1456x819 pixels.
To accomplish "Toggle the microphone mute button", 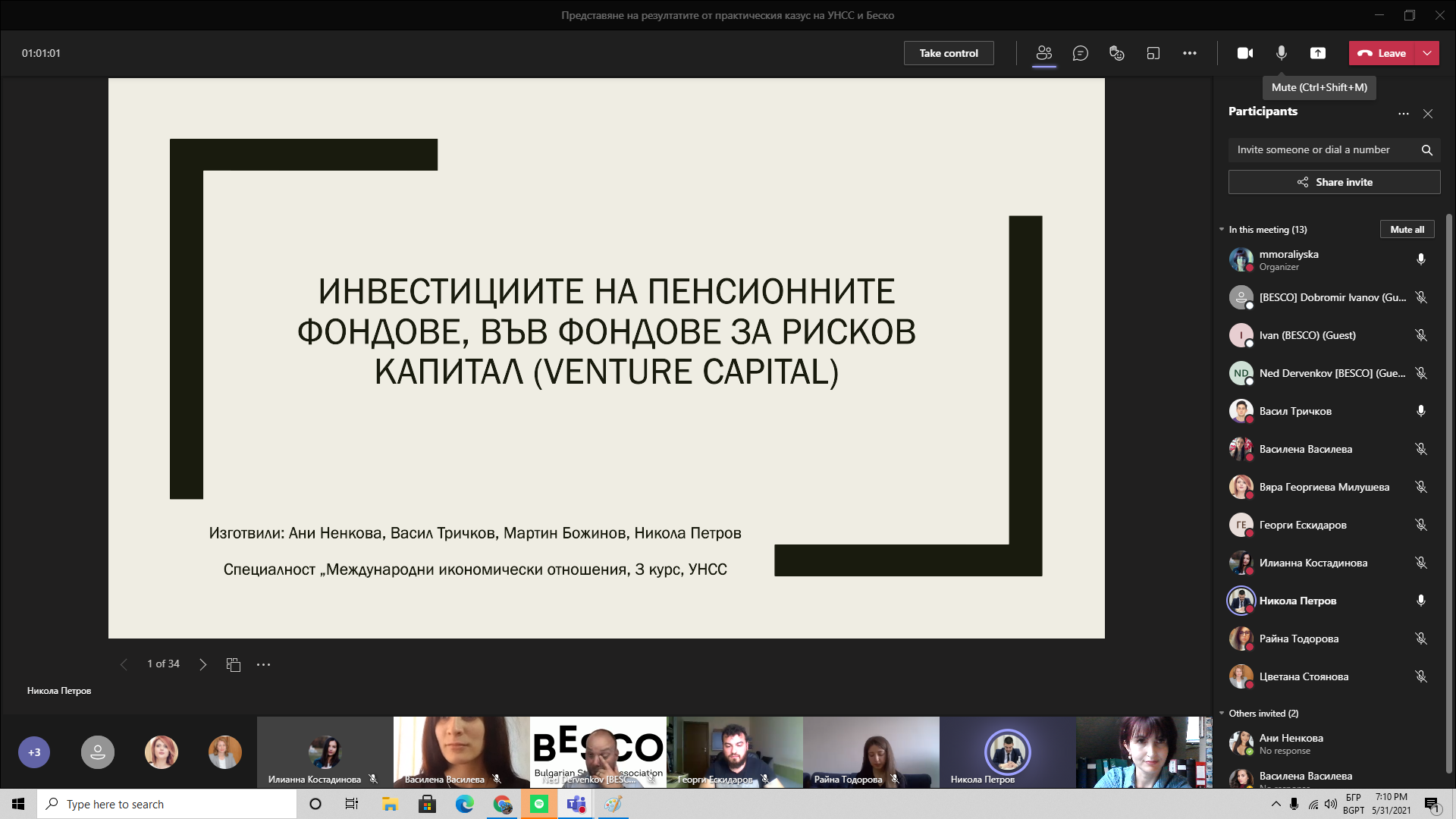I will click(1282, 53).
